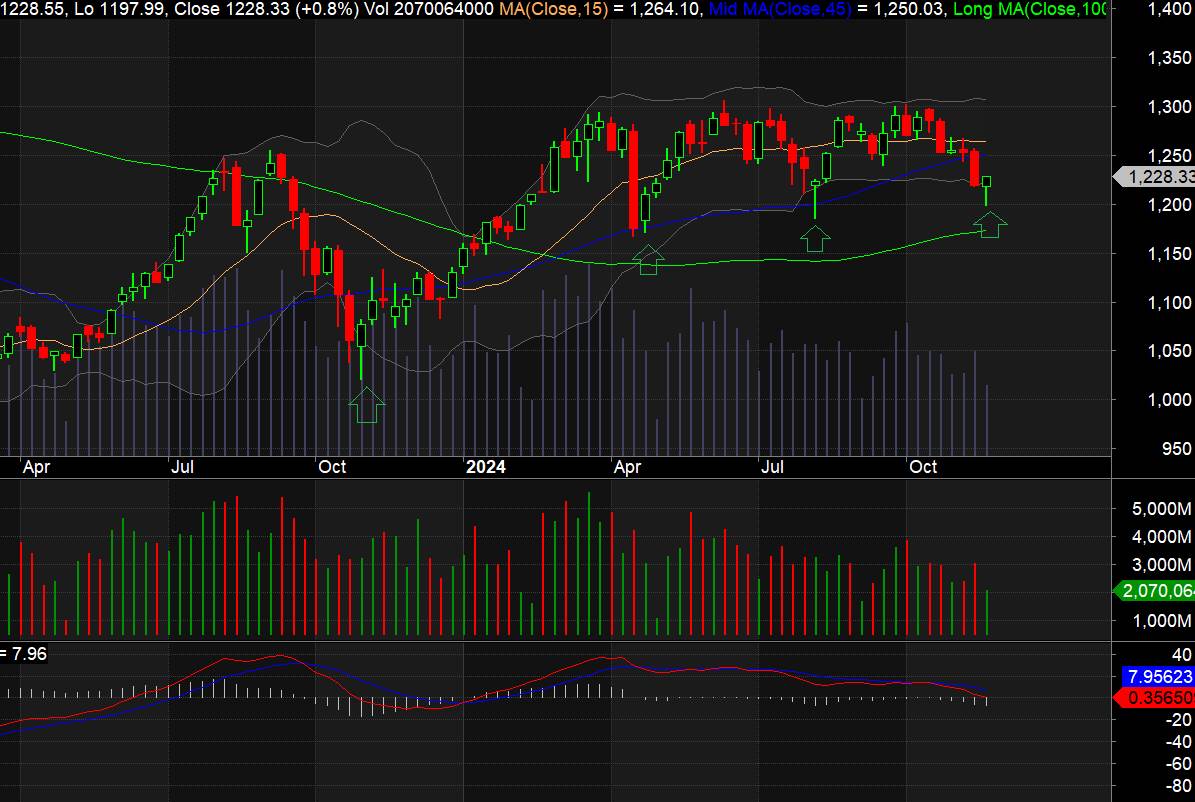Click the 2024 year label on time axis
Viewport: 1195px width, 802px height.
485,467
